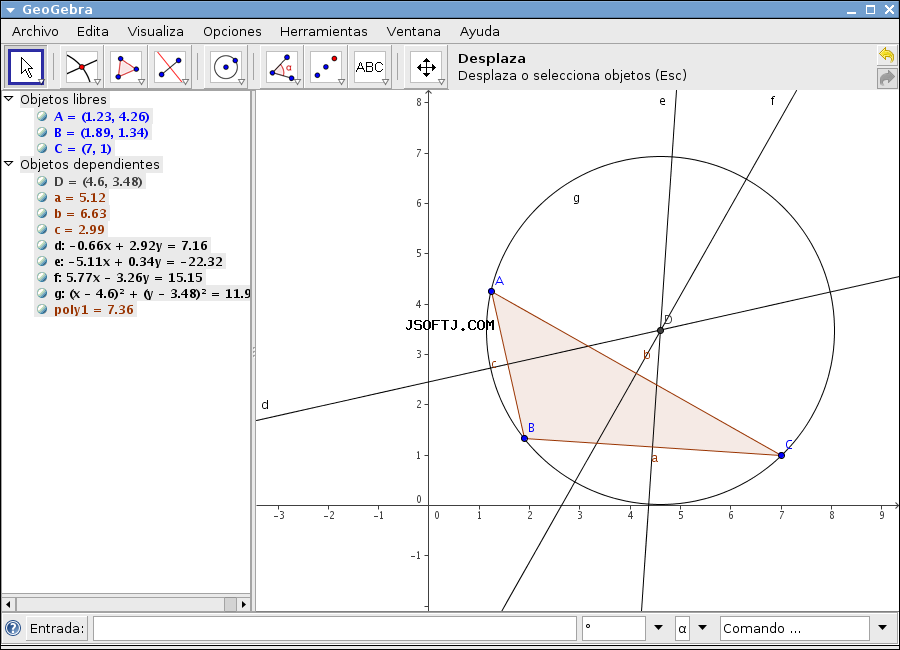
Task: Select point C in the drawing
Action: pyautogui.click(x=781, y=455)
